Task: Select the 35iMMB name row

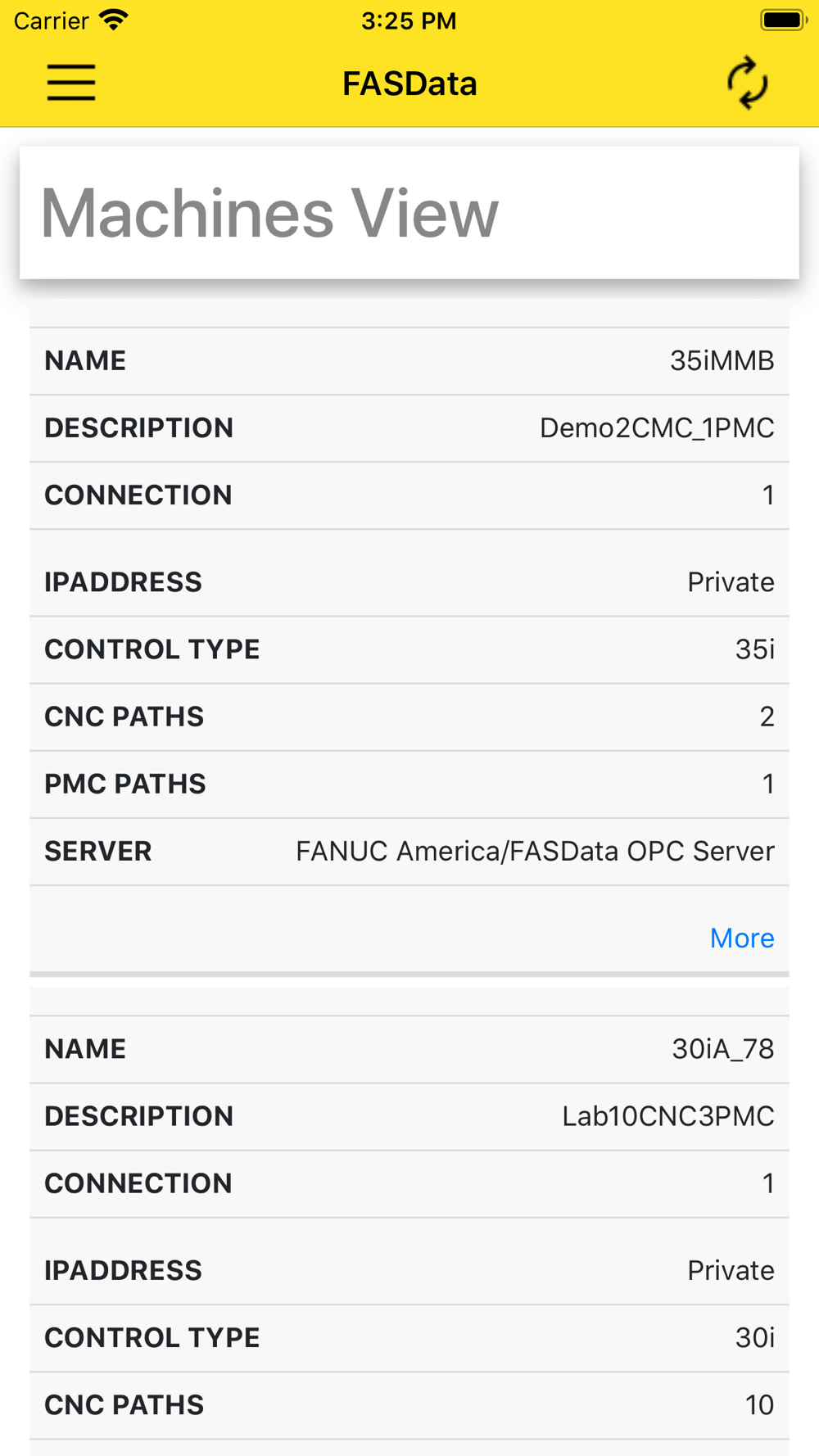Action: click(409, 361)
